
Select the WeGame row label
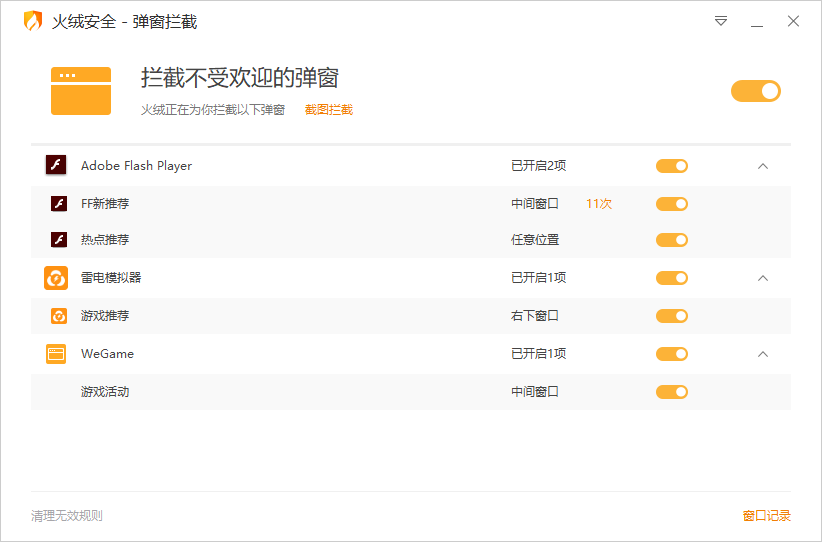pos(107,354)
